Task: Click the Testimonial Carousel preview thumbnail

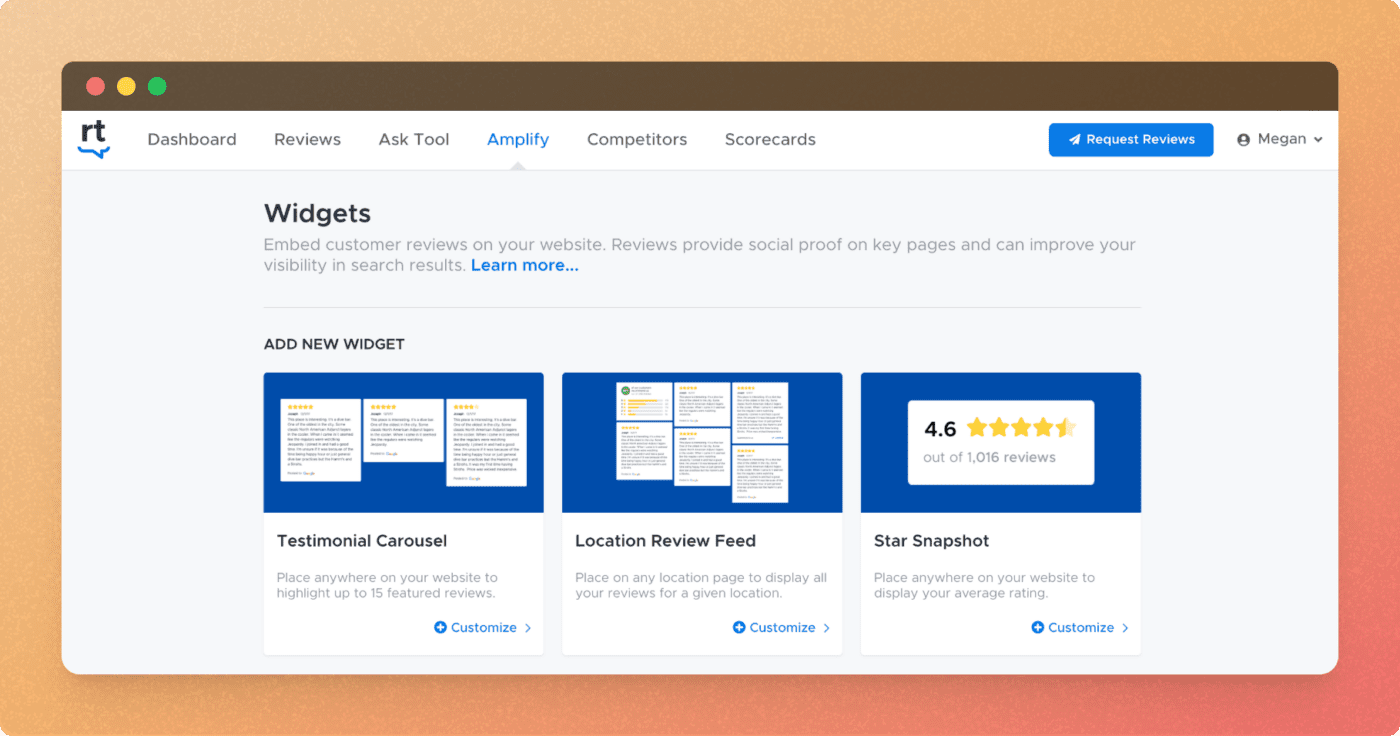Action: click(x=403, y=442)
